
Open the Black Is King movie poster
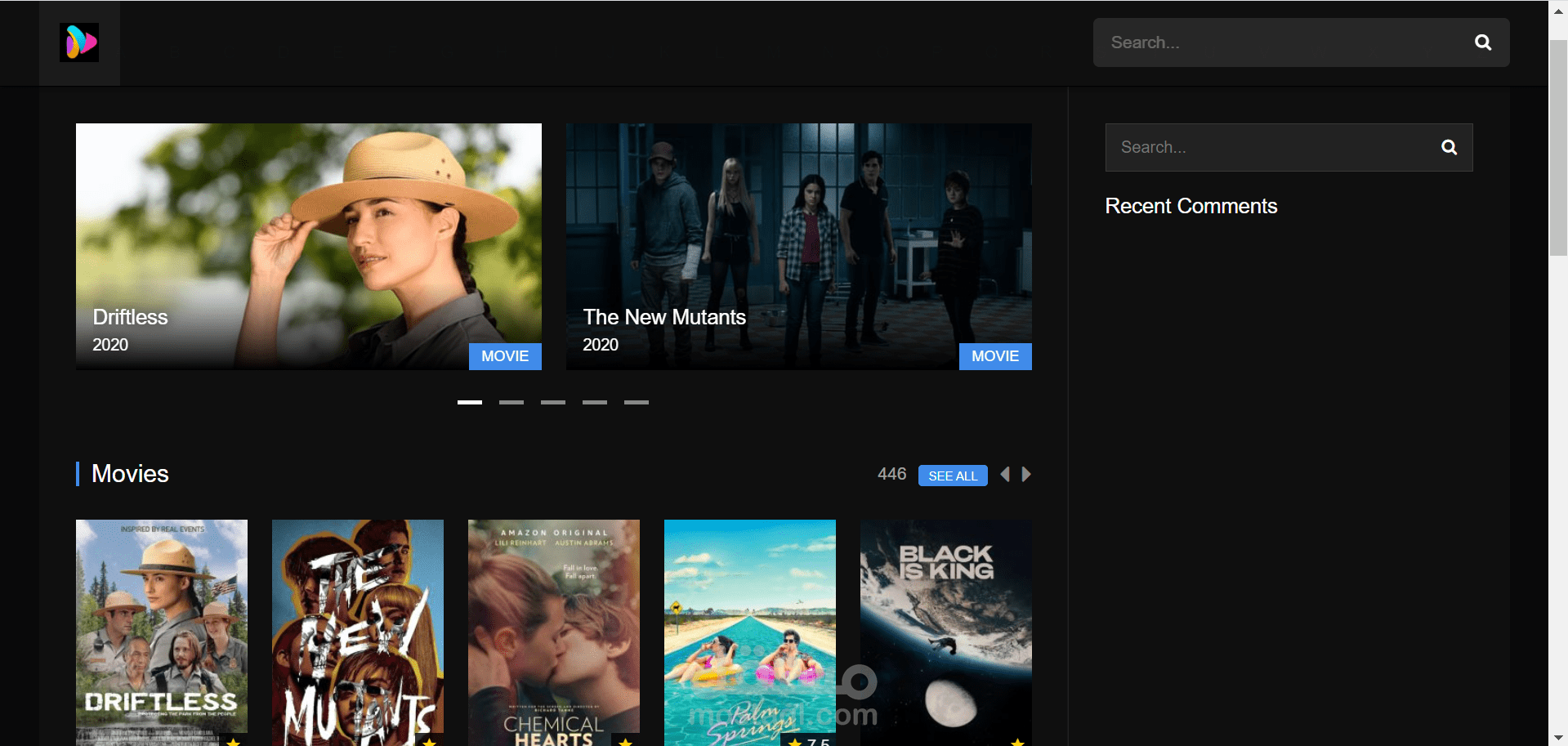(x=946, y=632)
